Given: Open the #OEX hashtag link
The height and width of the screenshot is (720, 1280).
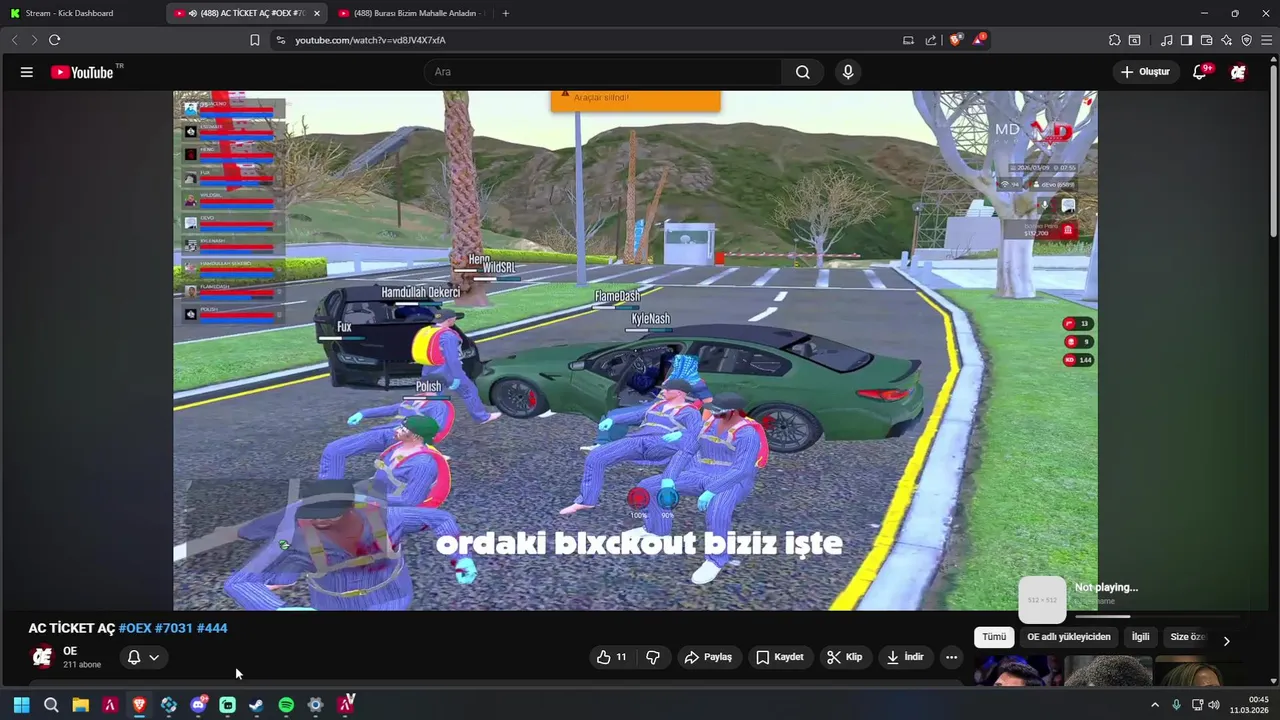Looking at the screenshot, I should click(135, 628).
